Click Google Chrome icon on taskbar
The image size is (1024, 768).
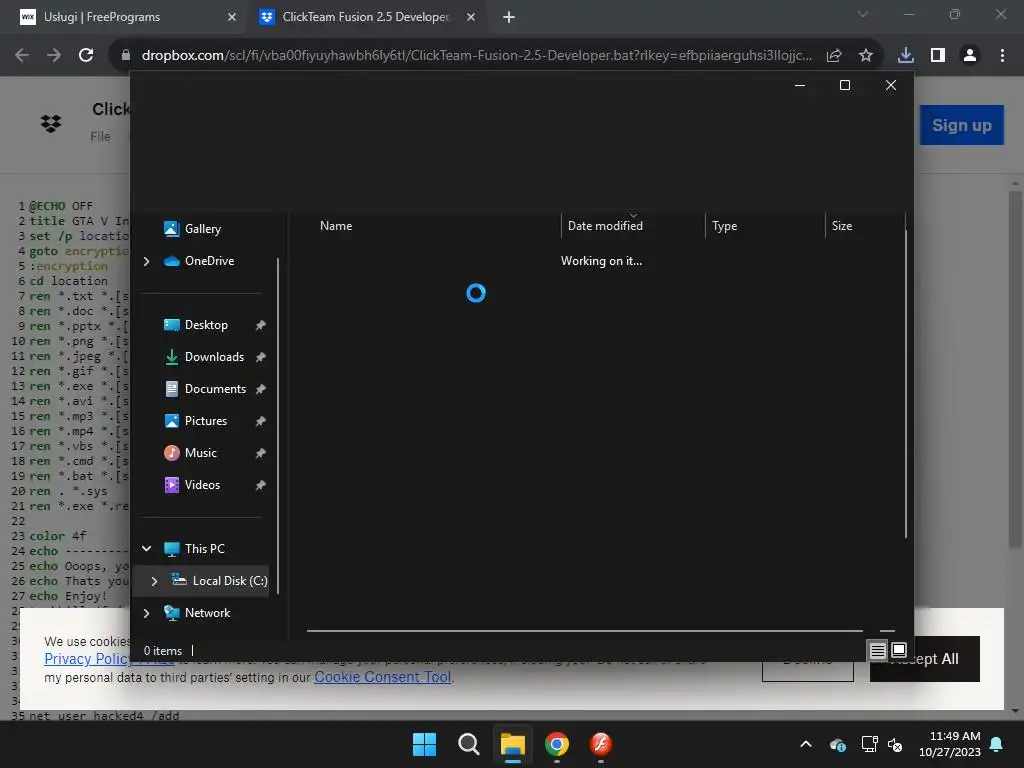pos(556,744)
